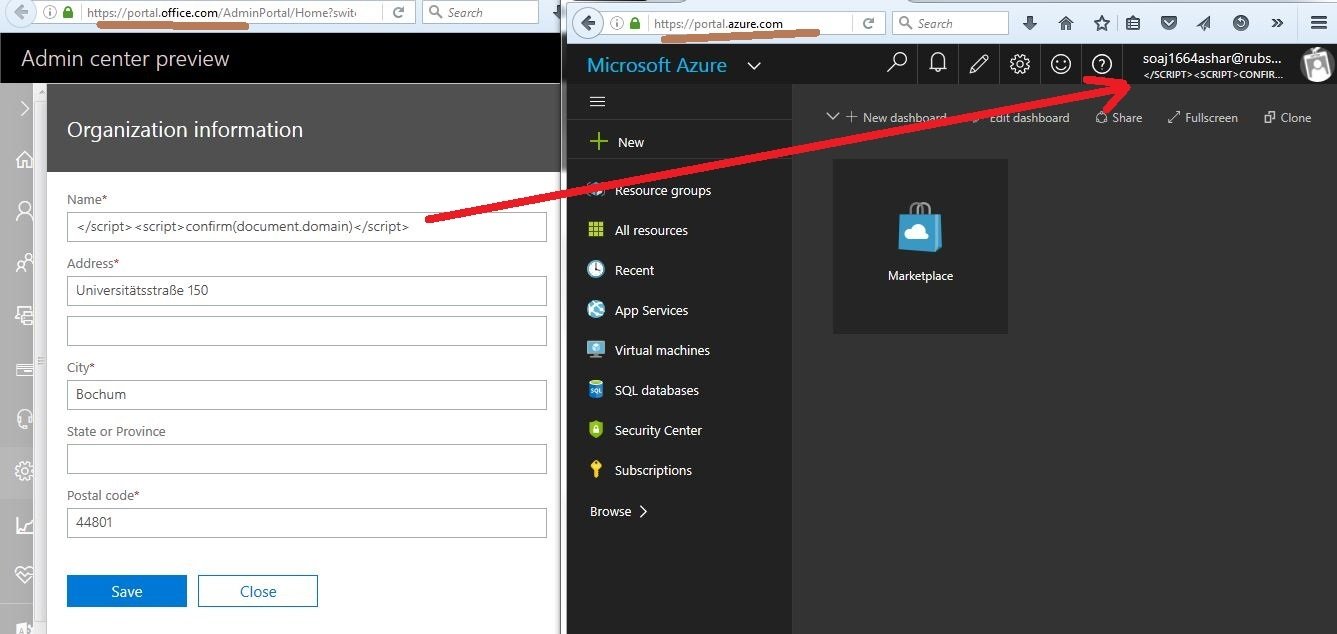Reload the Azure portal page
Viewport: 1337px width, 634px height.
point(869,23)
